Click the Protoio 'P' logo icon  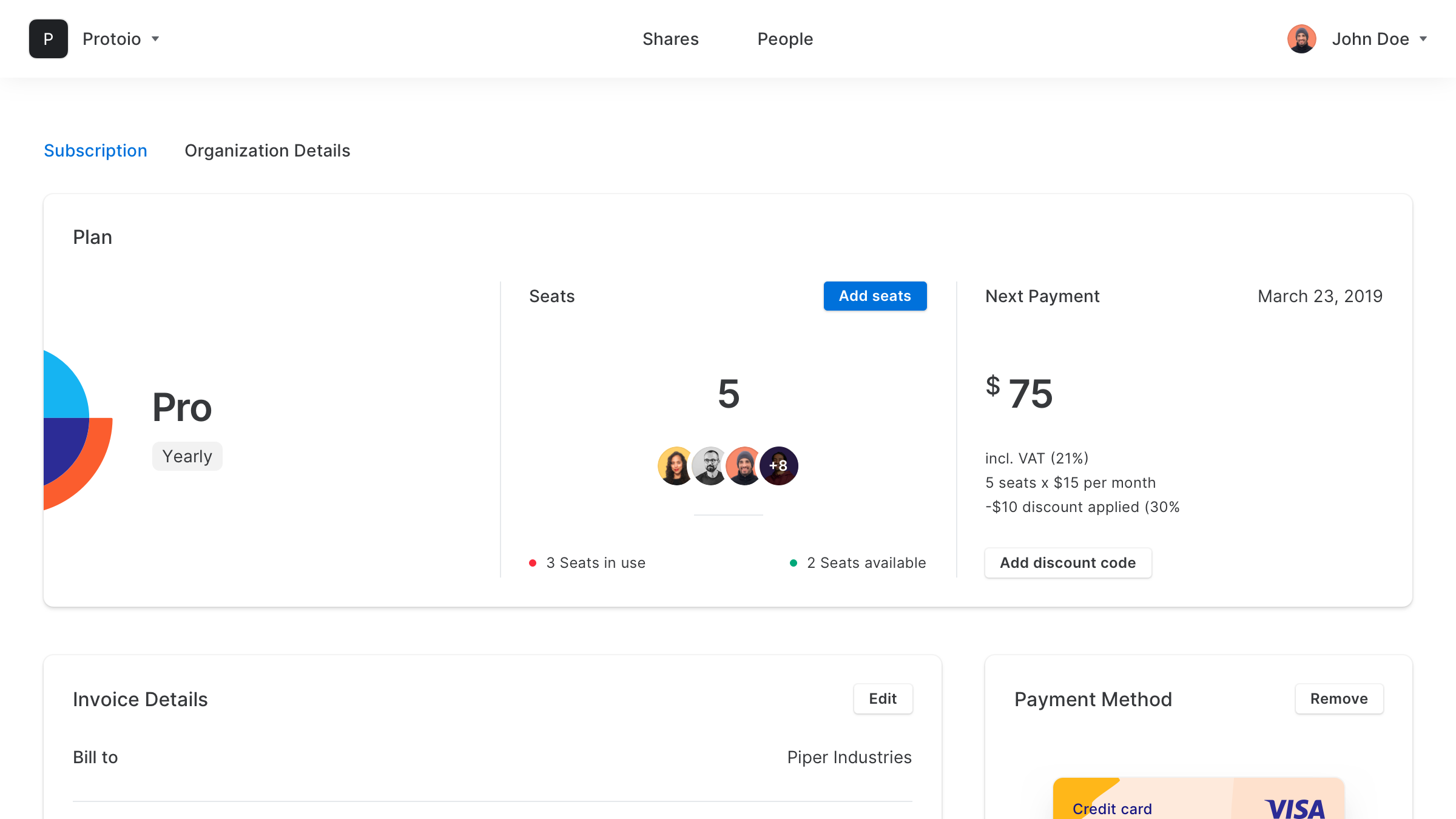(x=49, y=39)
